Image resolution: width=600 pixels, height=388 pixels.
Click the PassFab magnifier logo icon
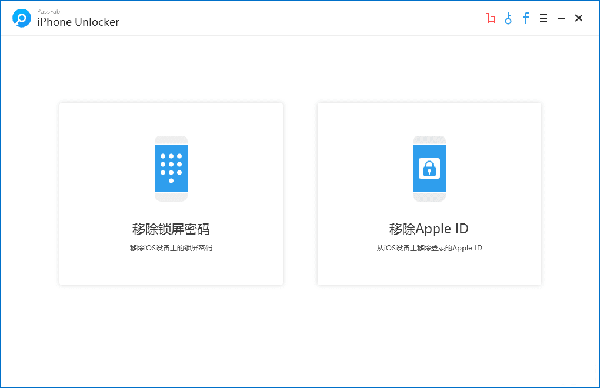(x=21, y=18)
